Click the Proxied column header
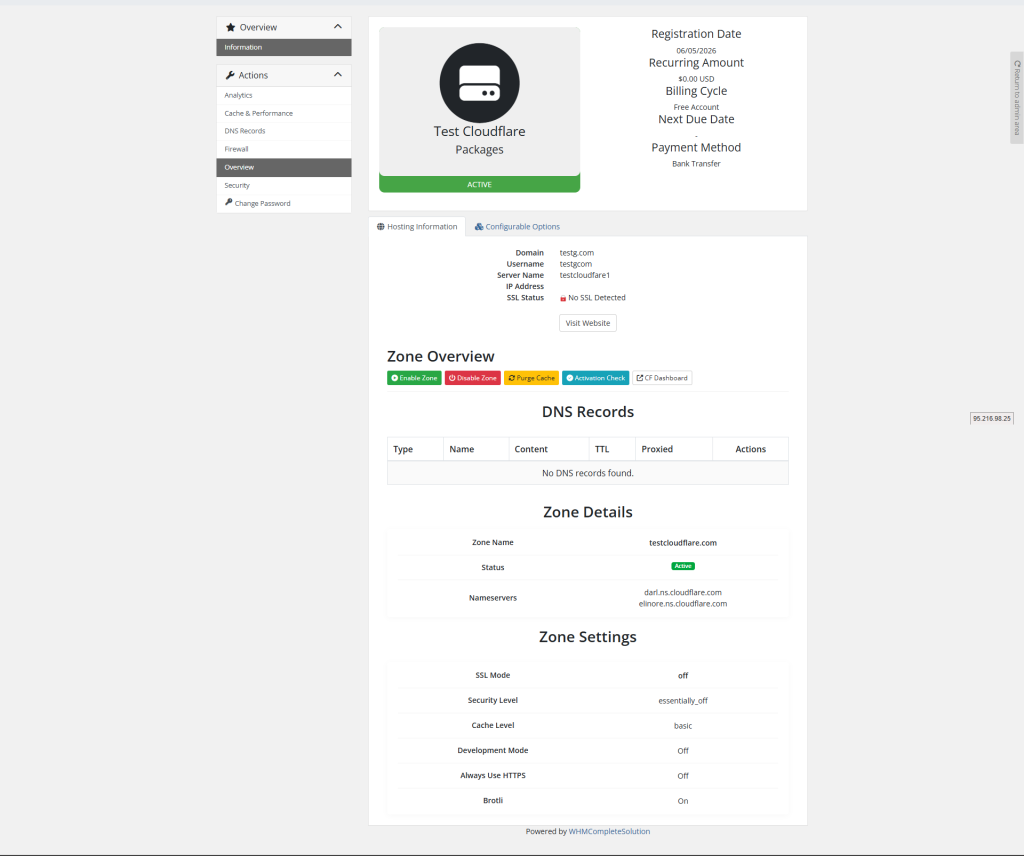Screen dimensions: 1024x856 [x=674, y=449]
